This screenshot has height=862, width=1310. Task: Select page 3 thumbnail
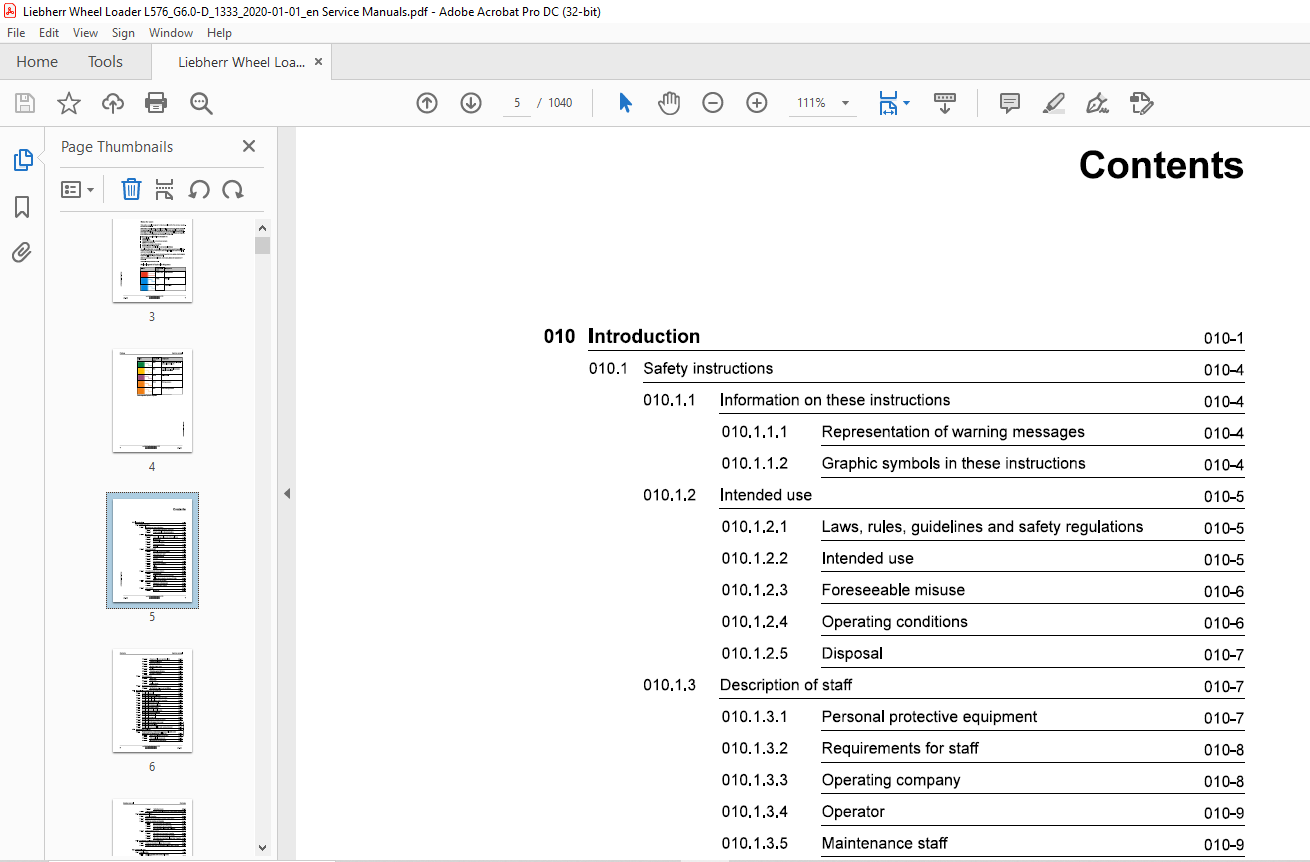click(x=152, y=259)
